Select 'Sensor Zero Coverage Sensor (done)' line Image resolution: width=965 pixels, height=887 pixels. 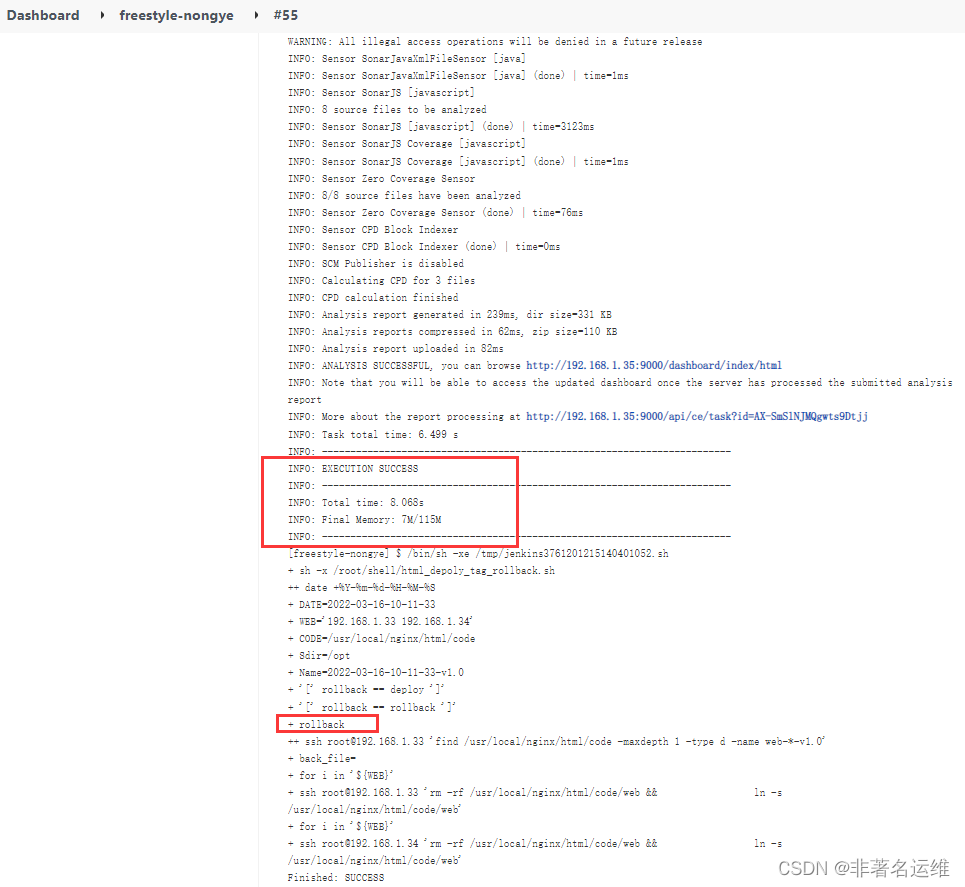[x=435, y=213]
